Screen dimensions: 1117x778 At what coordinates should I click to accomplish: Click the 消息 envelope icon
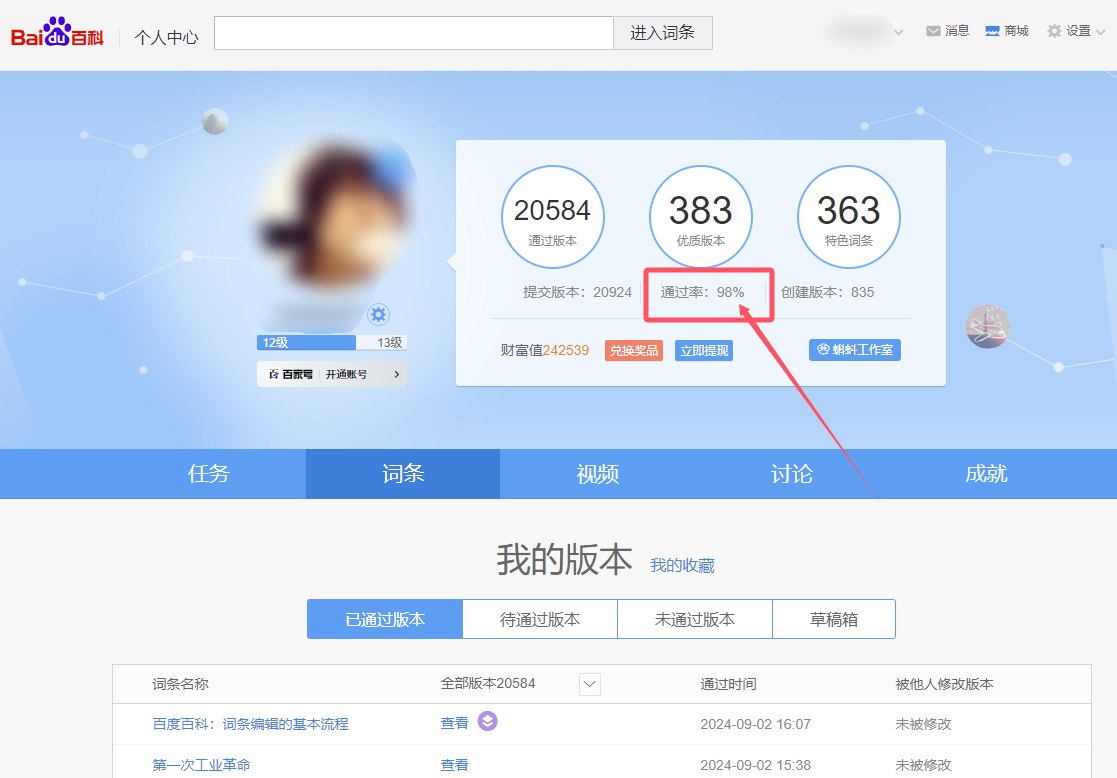(x=932, y=31)
